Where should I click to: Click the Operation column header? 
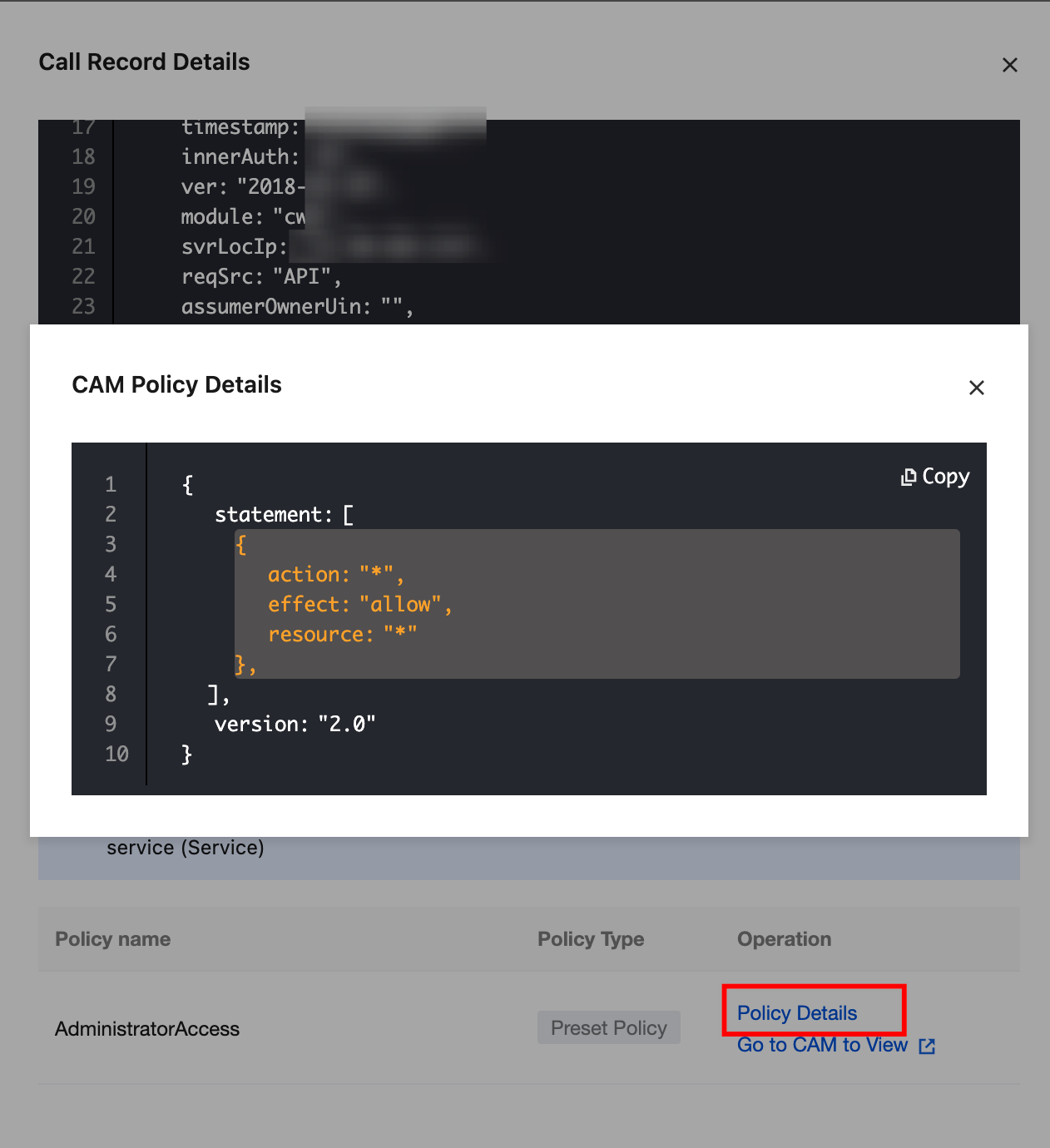[x=784, y=939]
